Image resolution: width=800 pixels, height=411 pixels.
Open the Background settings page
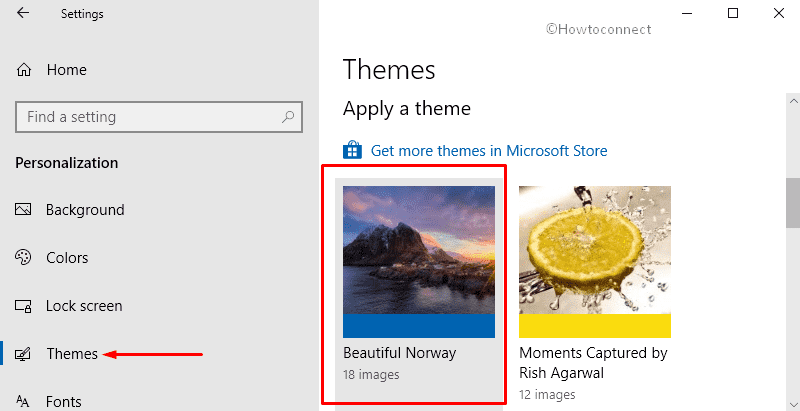coord(85,210)
